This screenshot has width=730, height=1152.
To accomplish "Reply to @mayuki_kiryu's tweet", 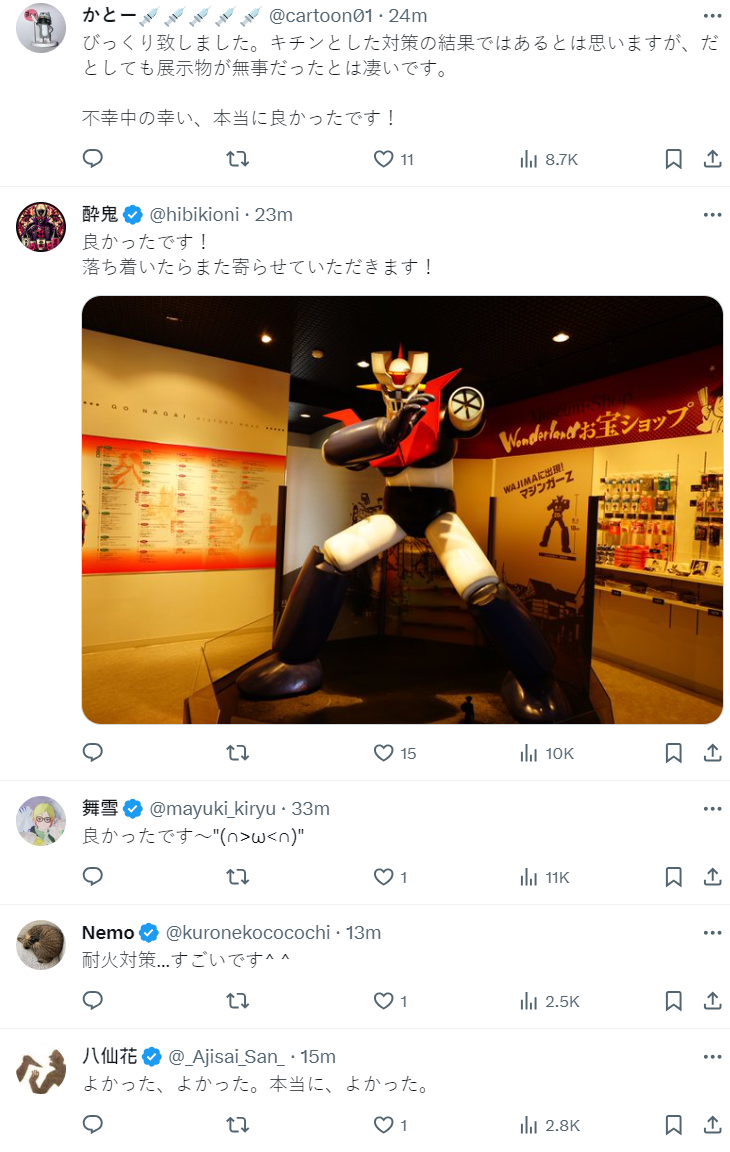I will click(93, 876).
